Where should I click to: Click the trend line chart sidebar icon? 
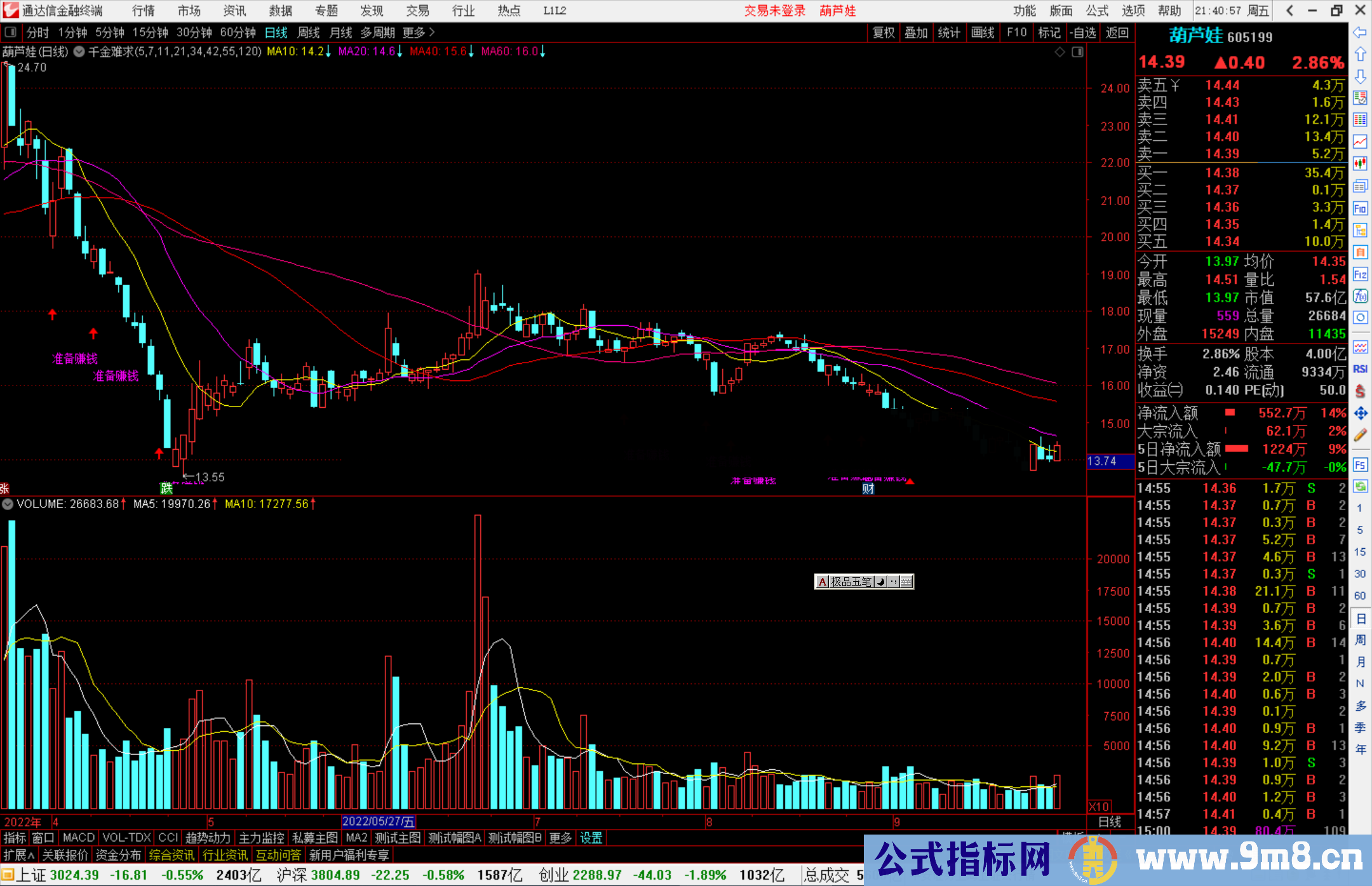[1360, 142]
